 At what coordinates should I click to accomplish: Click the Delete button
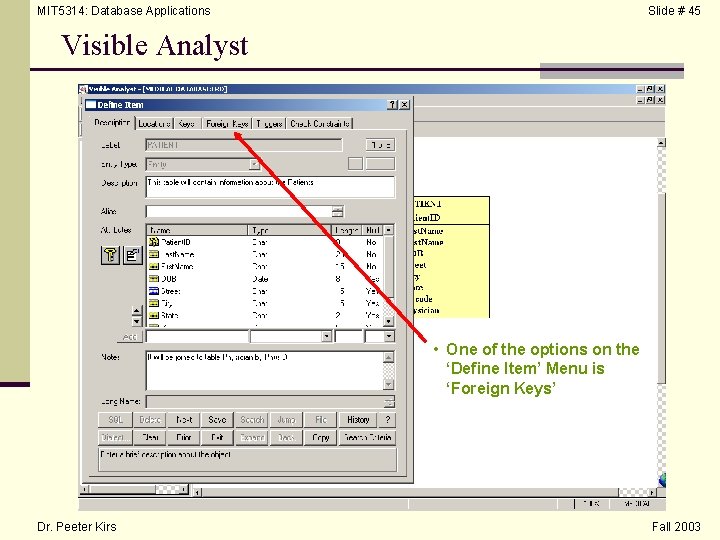coord(150,420)
